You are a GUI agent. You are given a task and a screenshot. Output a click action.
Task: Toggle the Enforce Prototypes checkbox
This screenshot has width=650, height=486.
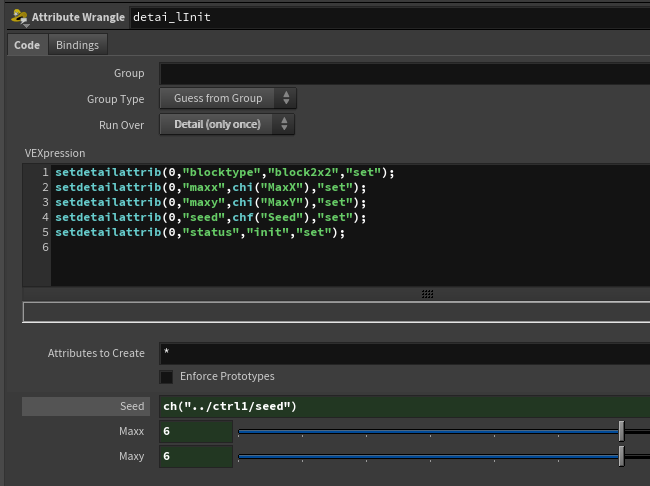[x=166, y=377]
